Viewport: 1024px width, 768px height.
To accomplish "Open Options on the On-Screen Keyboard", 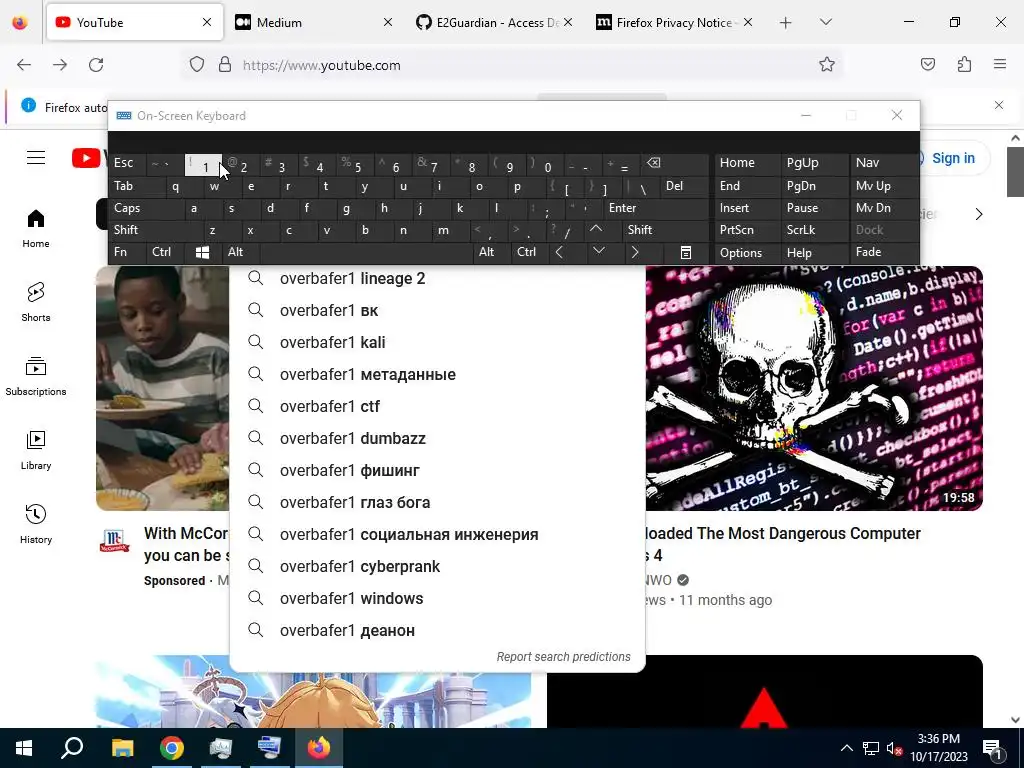I will [746, 252].
